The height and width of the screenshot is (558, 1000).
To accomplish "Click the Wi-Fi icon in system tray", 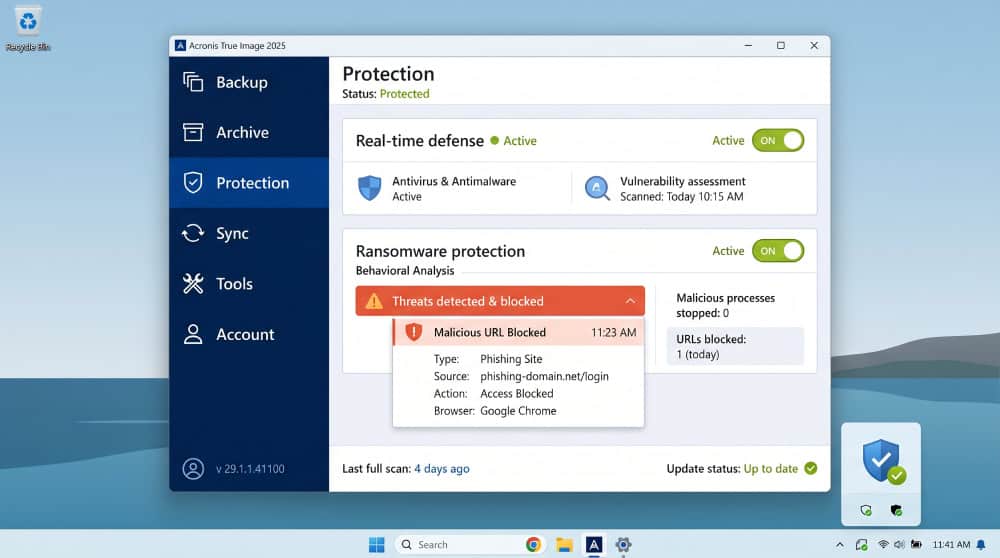I will pos(883,545).
